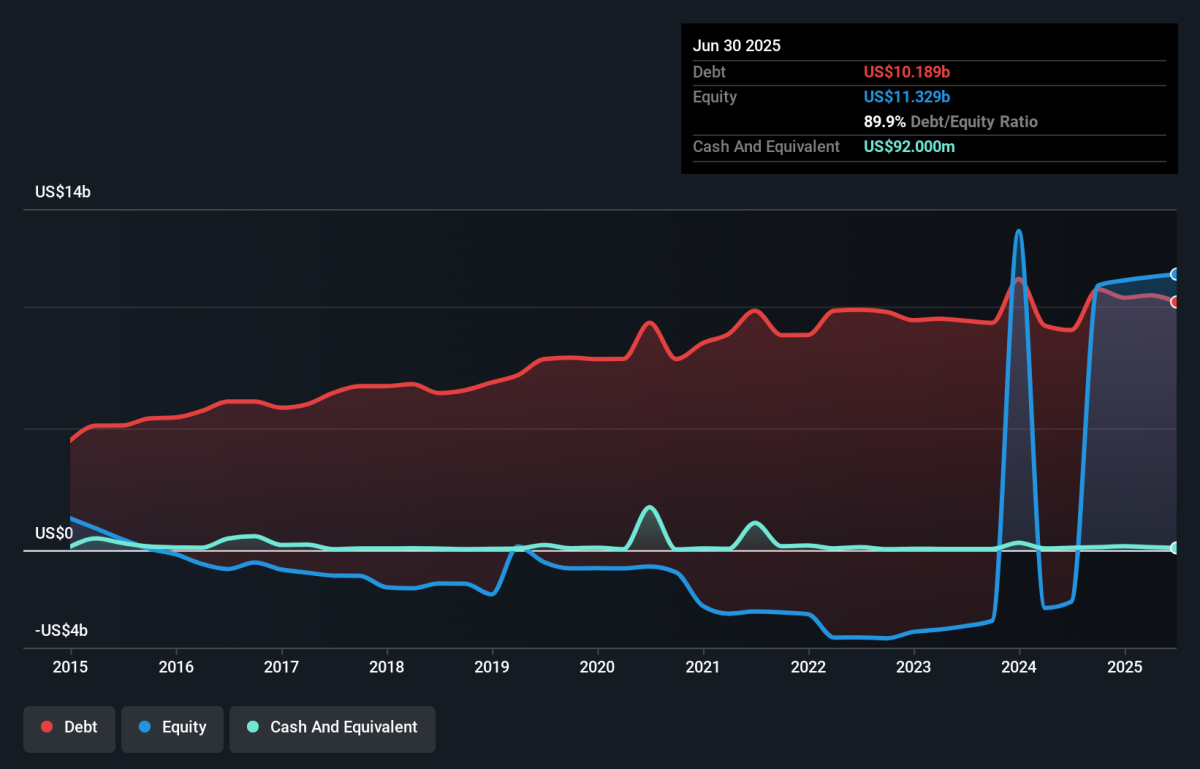Select the 2025 x-axis label
The height and width of the screenshot is (769, 1200).
(1124, 666)
